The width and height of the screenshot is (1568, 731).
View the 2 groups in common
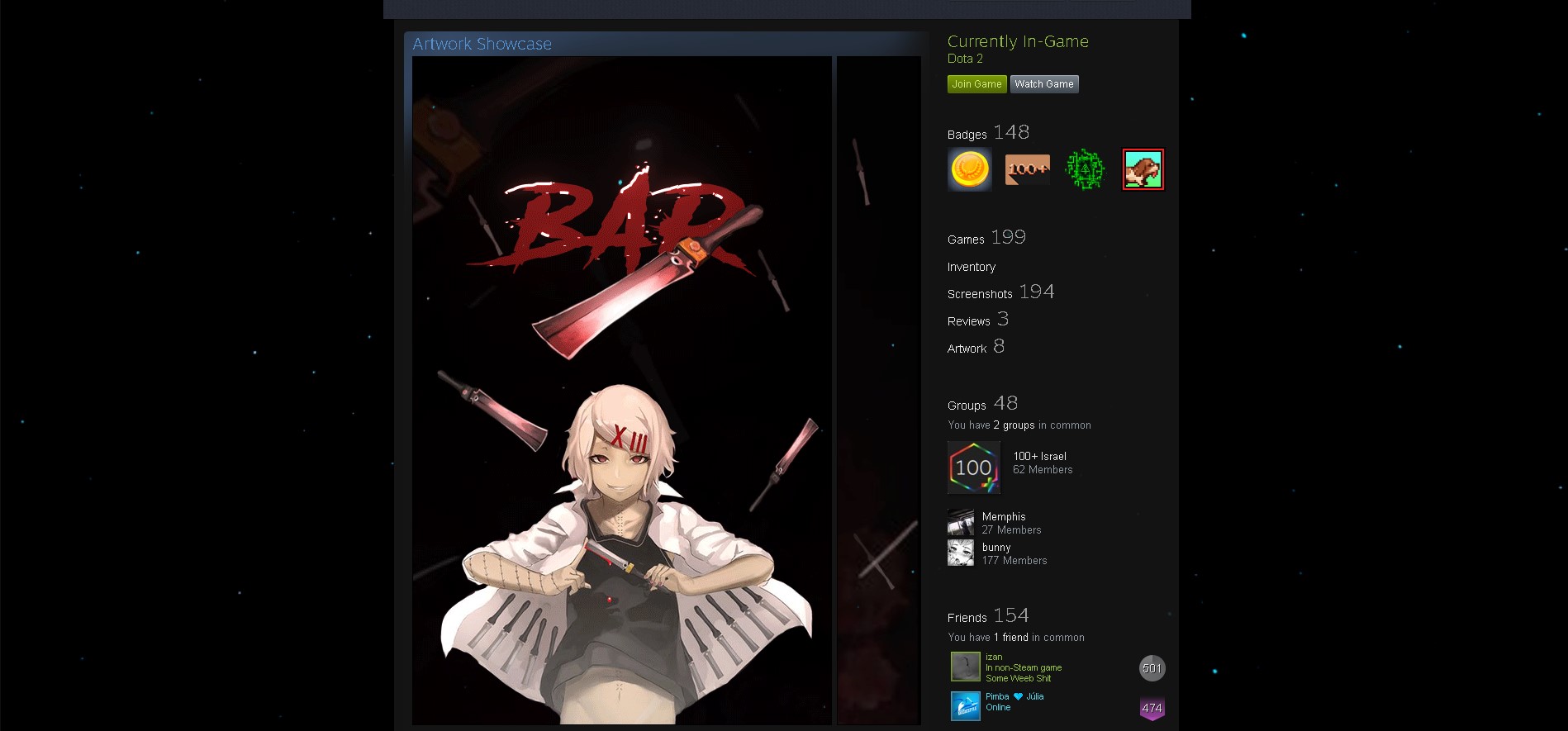1014,425
